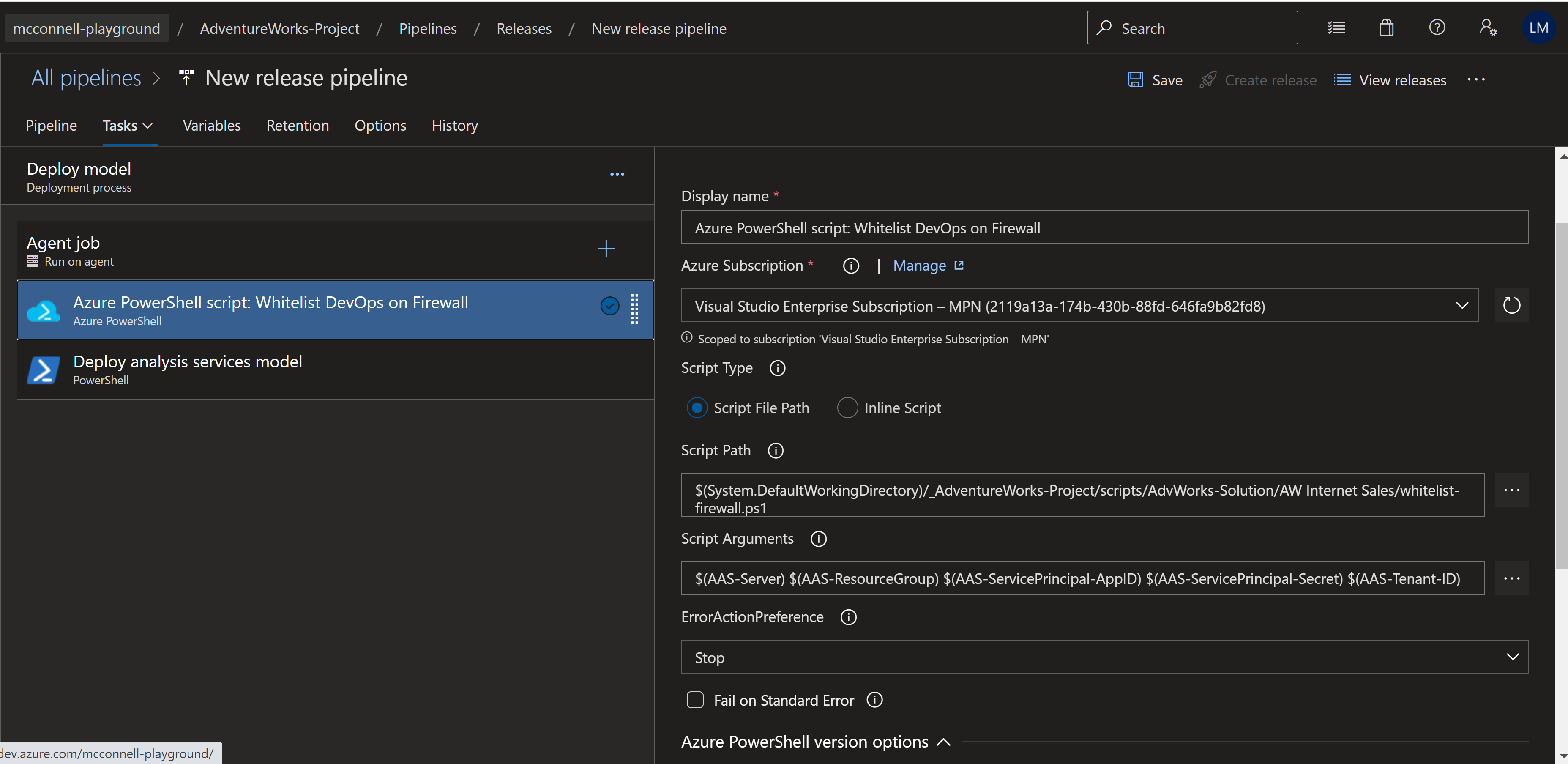Select the Agent job row
This screenshot has height=764, width=1568.
click(x=335, y=250)
